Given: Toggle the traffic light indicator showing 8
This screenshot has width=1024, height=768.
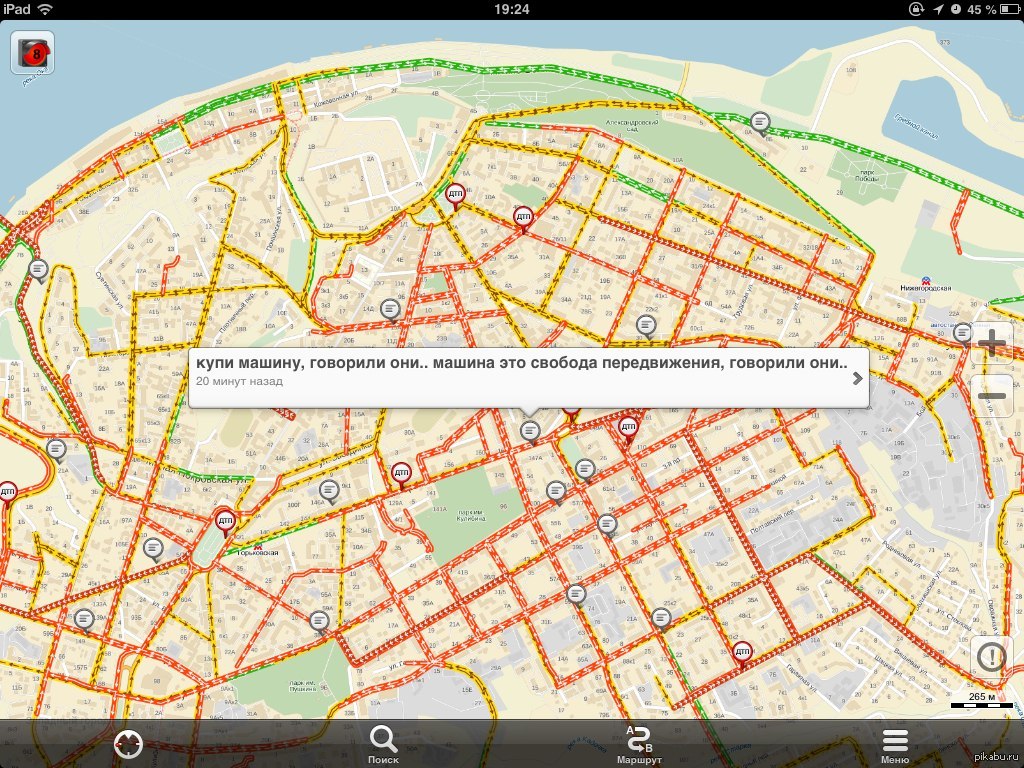Looking at the screenshot, I should [x=32, y=54].
